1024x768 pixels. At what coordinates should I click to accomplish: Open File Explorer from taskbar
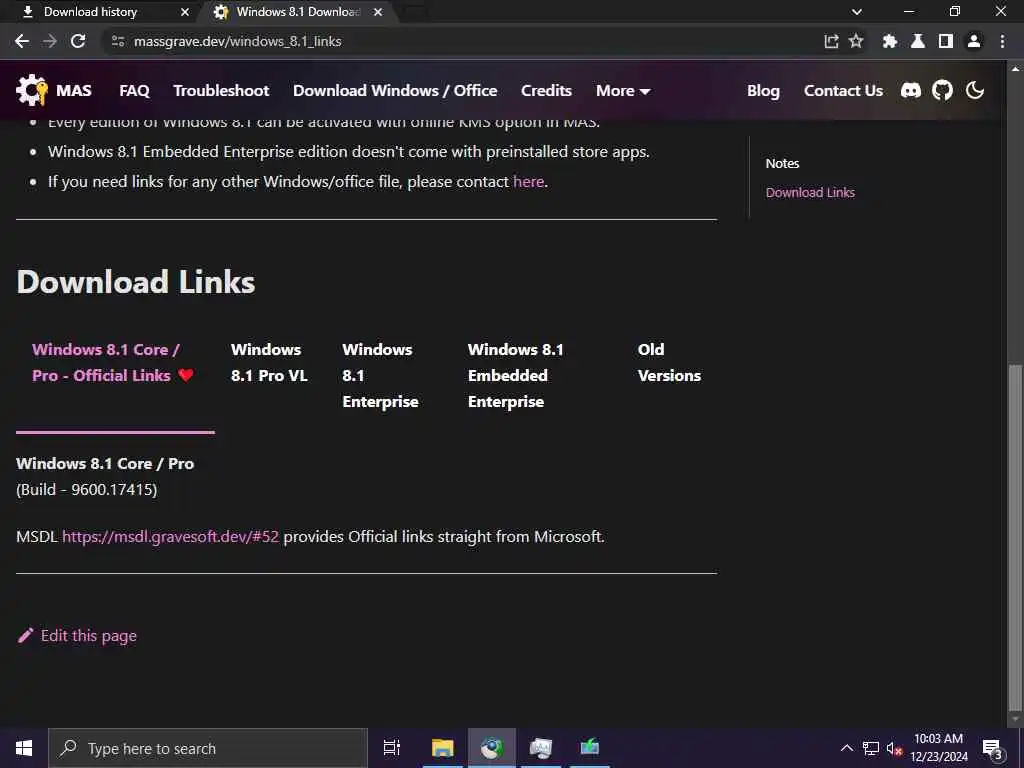(442, 748)
